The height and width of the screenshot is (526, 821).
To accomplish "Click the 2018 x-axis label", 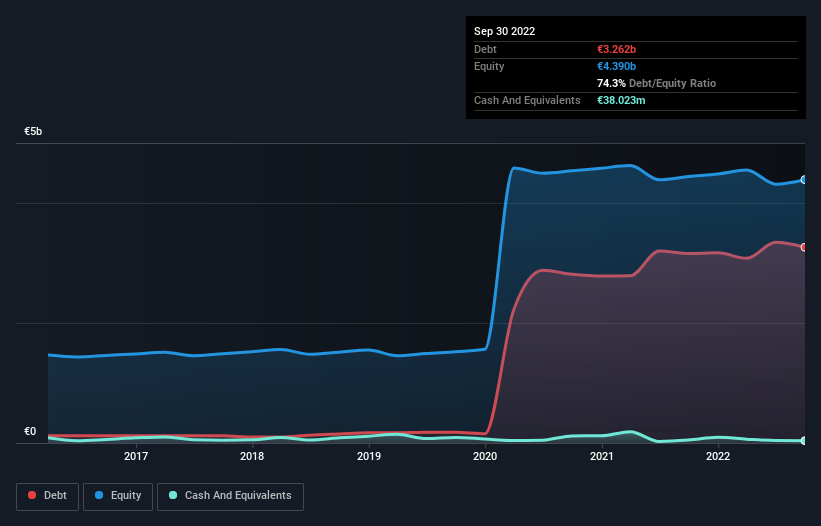I will click(252, 456).
